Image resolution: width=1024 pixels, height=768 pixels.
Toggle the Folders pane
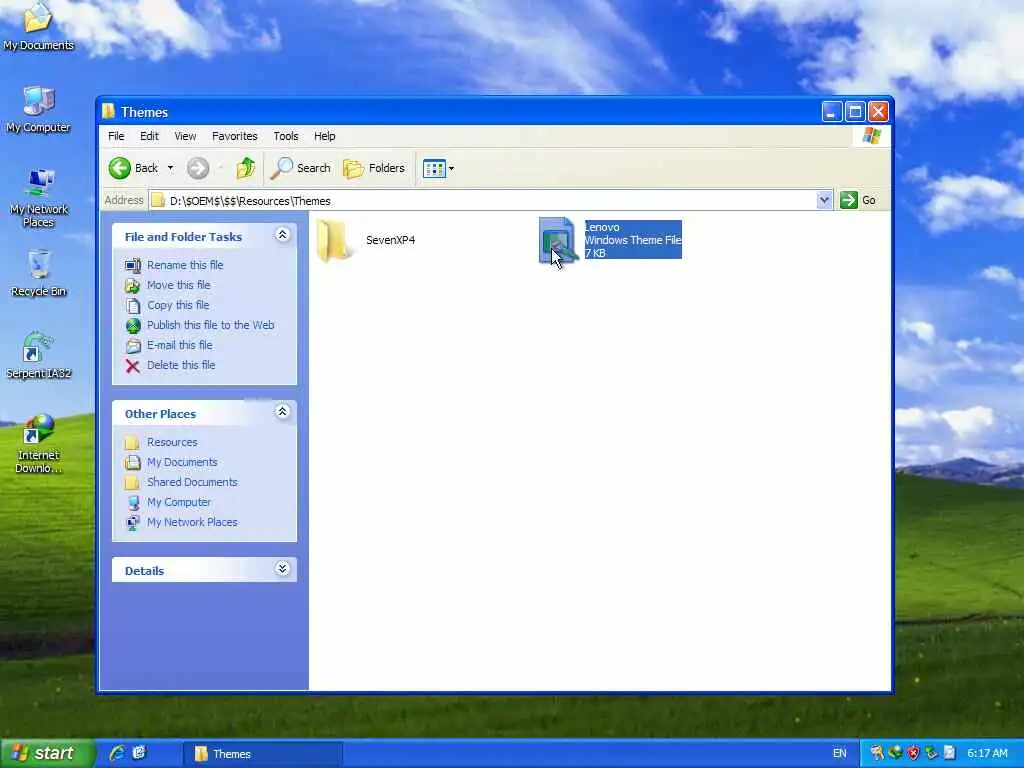click(374, 168)
